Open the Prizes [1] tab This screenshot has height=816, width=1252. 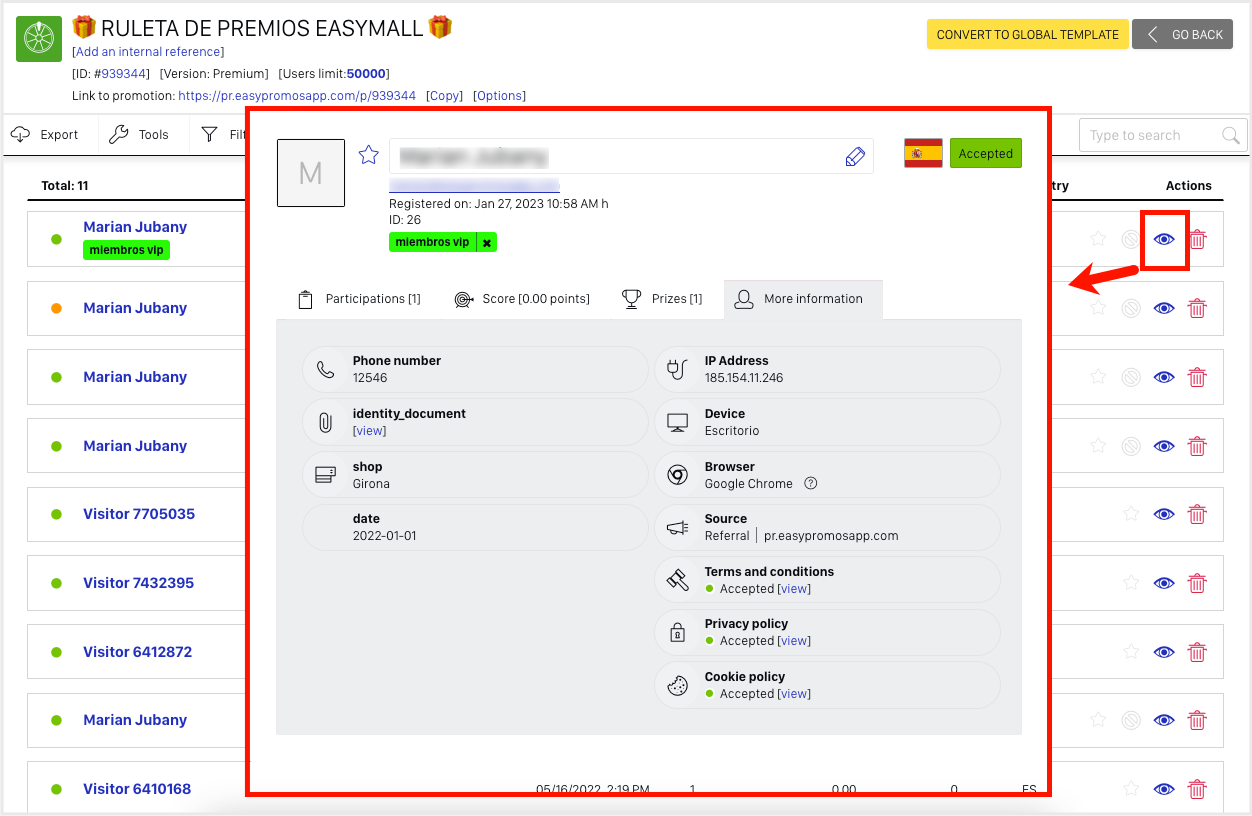point(662,299)
